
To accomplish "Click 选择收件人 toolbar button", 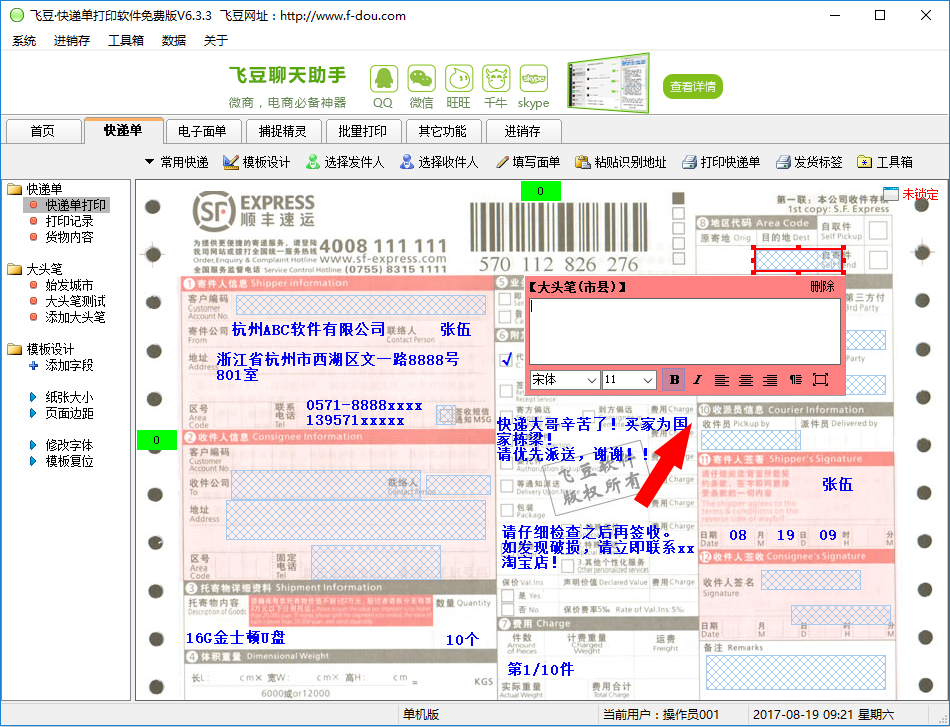I will pyautogui.click(x=439, y=162).
